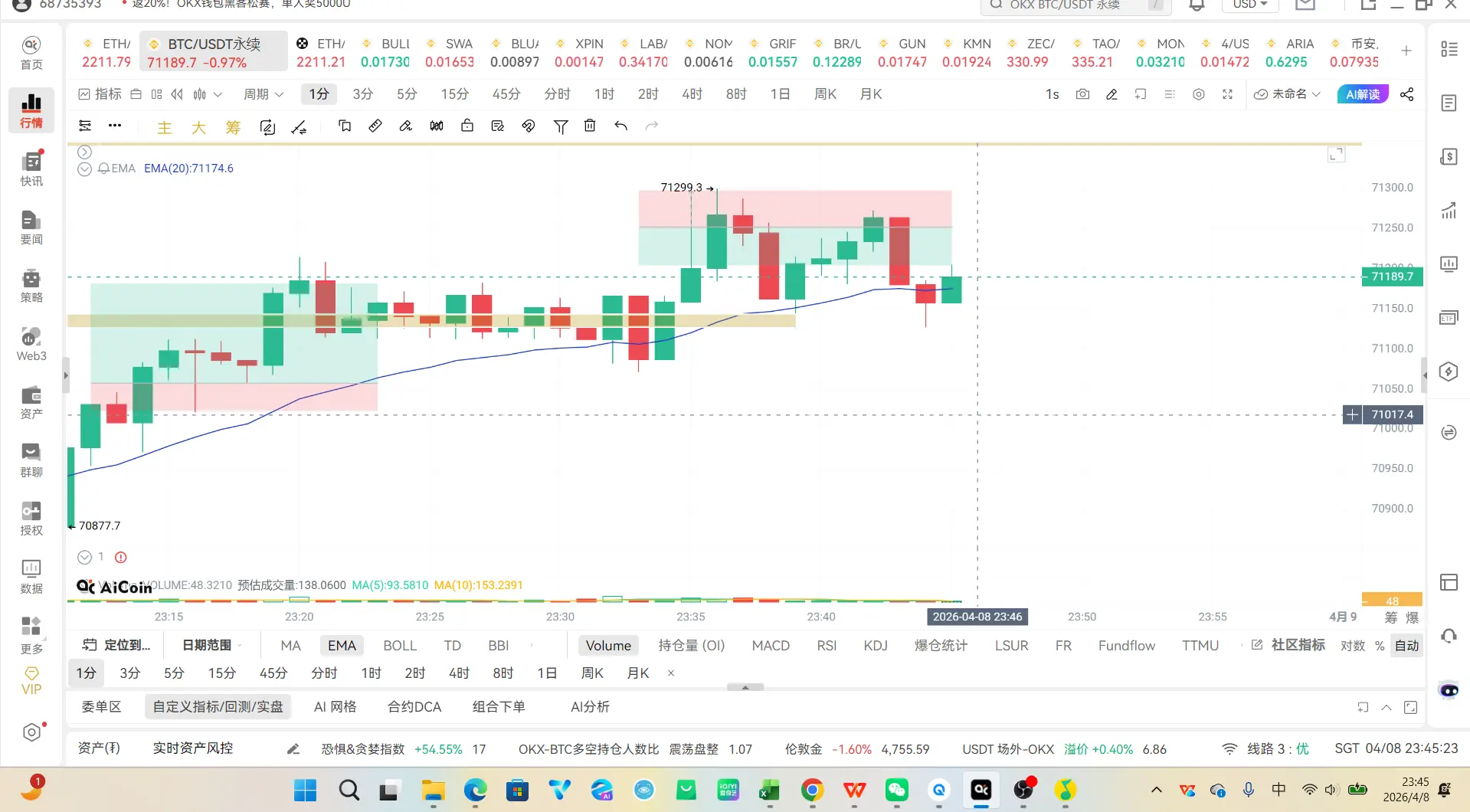The image size is (1470, 812).
Task: Open Windows Start menu on taskbar
Action: (x=305, y=790)
